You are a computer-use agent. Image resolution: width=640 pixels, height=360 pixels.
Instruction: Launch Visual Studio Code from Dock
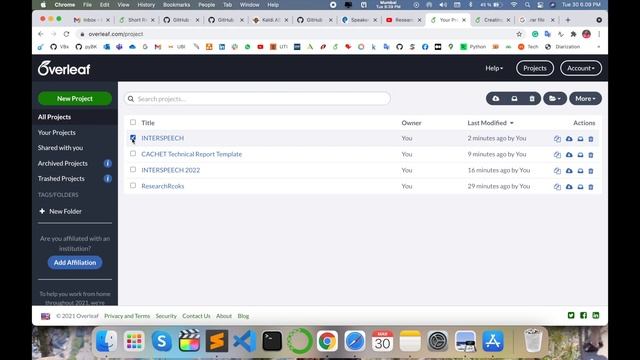click(244, 341)
